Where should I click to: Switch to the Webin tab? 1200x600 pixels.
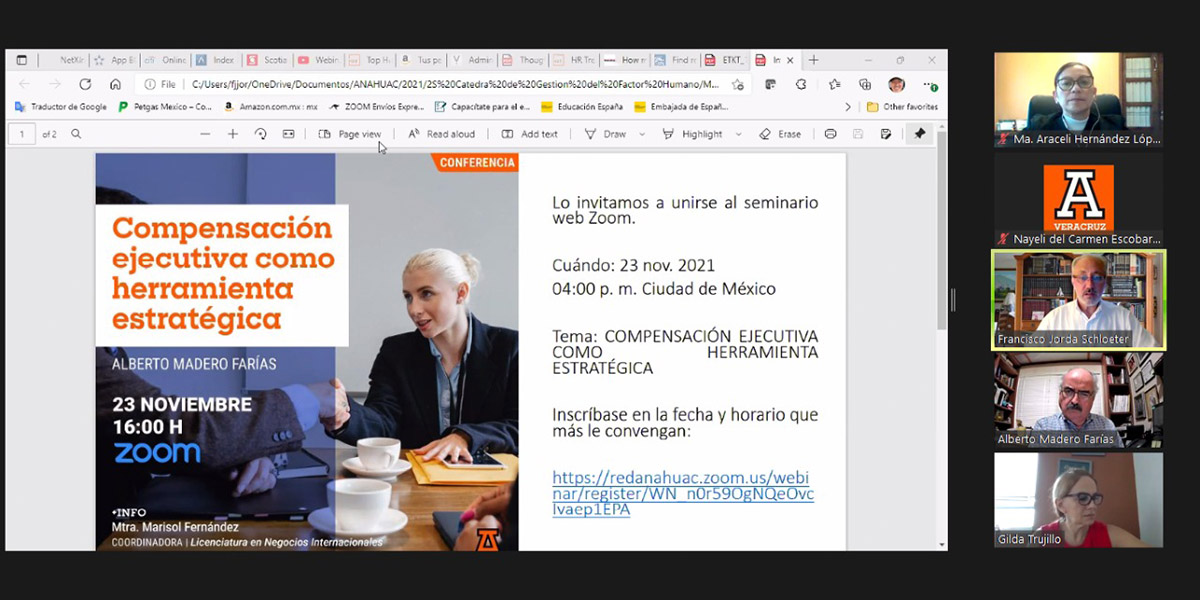pos(318,60)
